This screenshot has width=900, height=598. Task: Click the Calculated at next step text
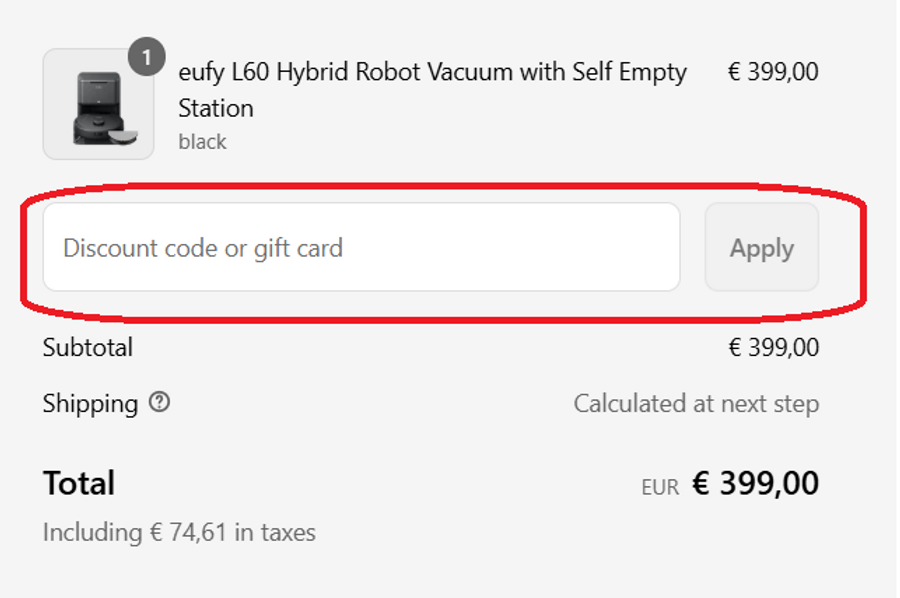coord(696,403)
